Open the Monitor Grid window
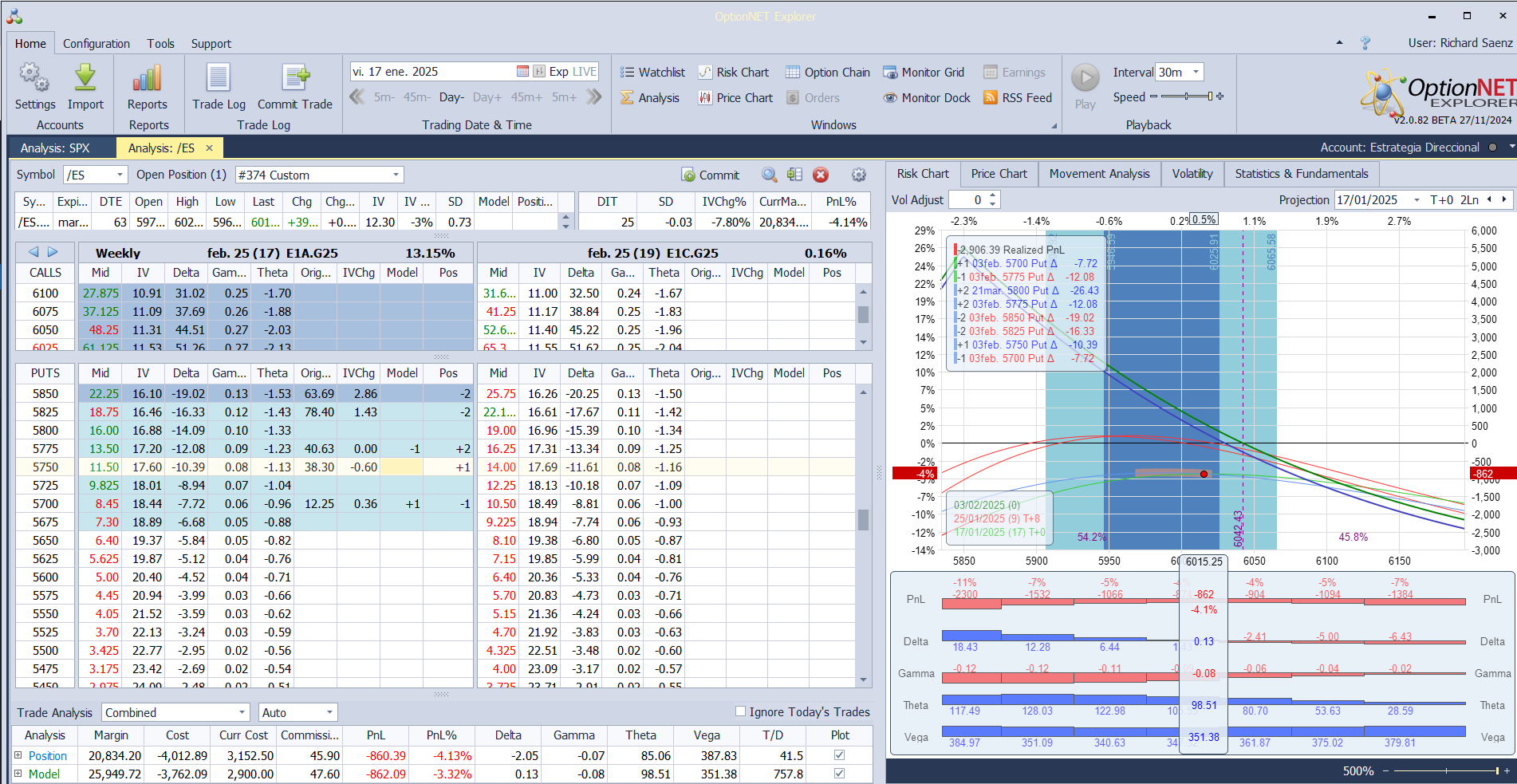 click(924, 73)
